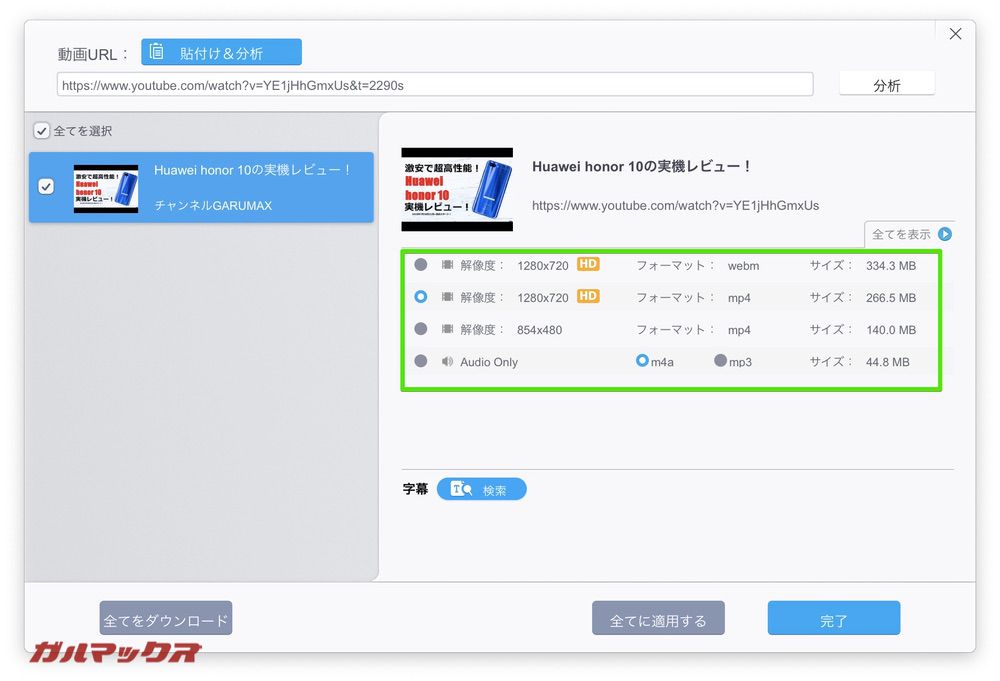
Task: Click the clipboard icon on the 貼付け＆分析 button
Action: pyautogui.click(x=156, y=50)
